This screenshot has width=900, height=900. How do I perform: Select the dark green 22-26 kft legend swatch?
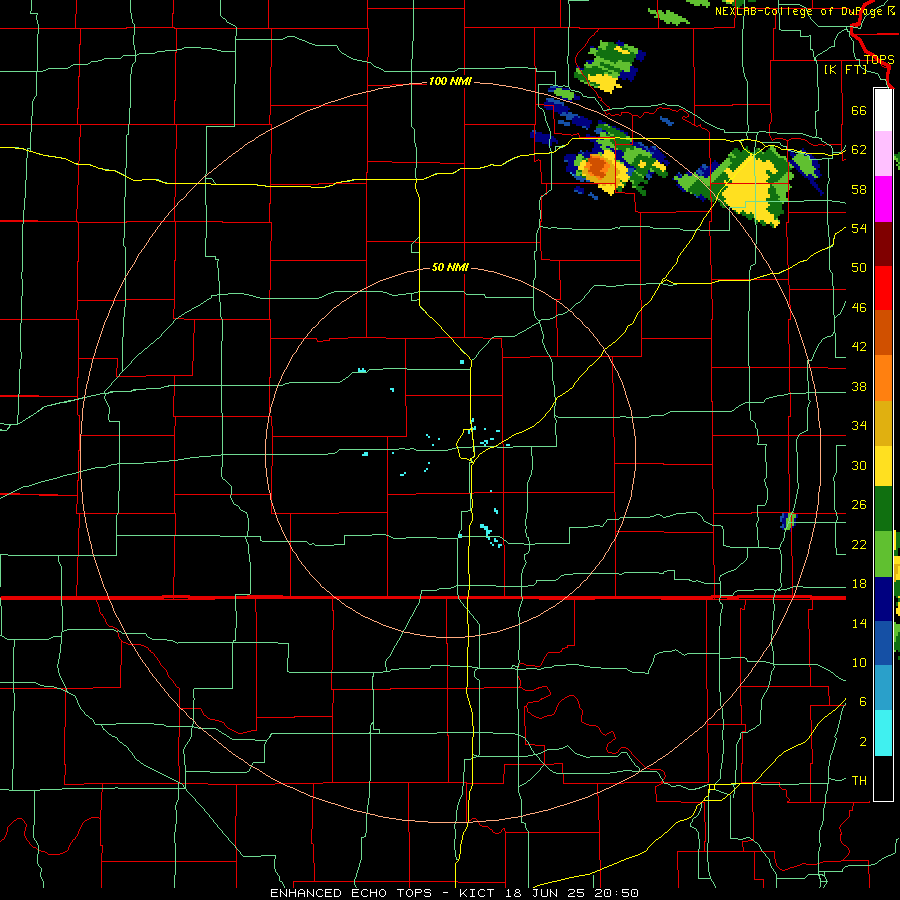pyautogui.click(x=883, y=509)
